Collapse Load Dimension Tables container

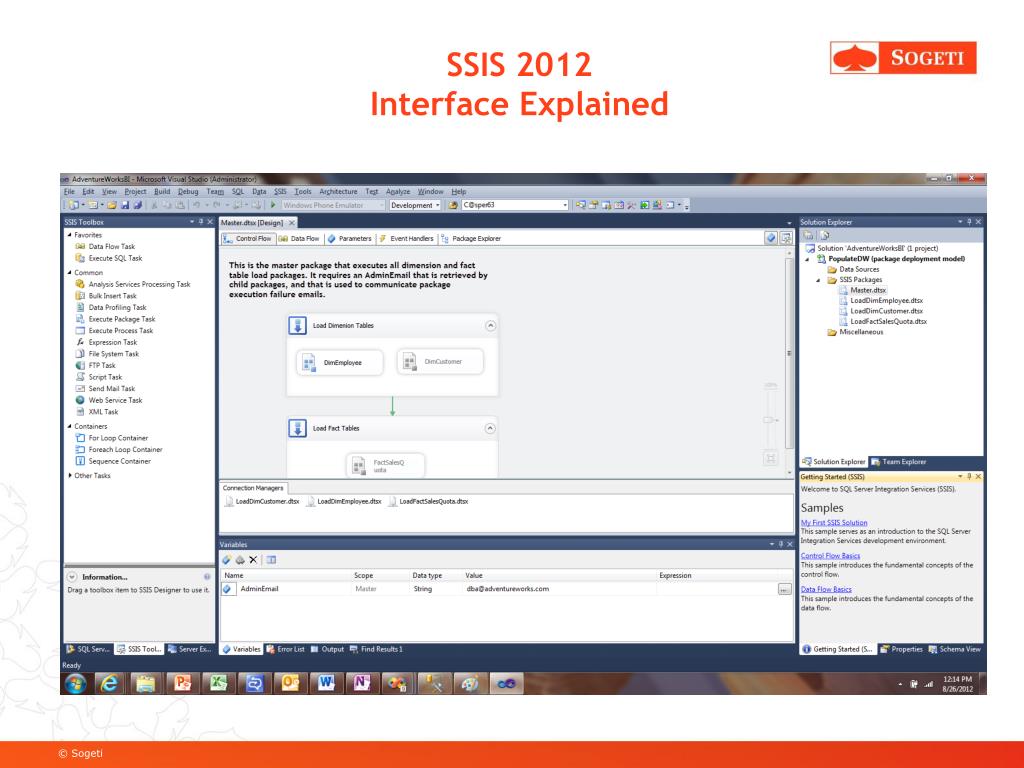[x=490, y=325]
